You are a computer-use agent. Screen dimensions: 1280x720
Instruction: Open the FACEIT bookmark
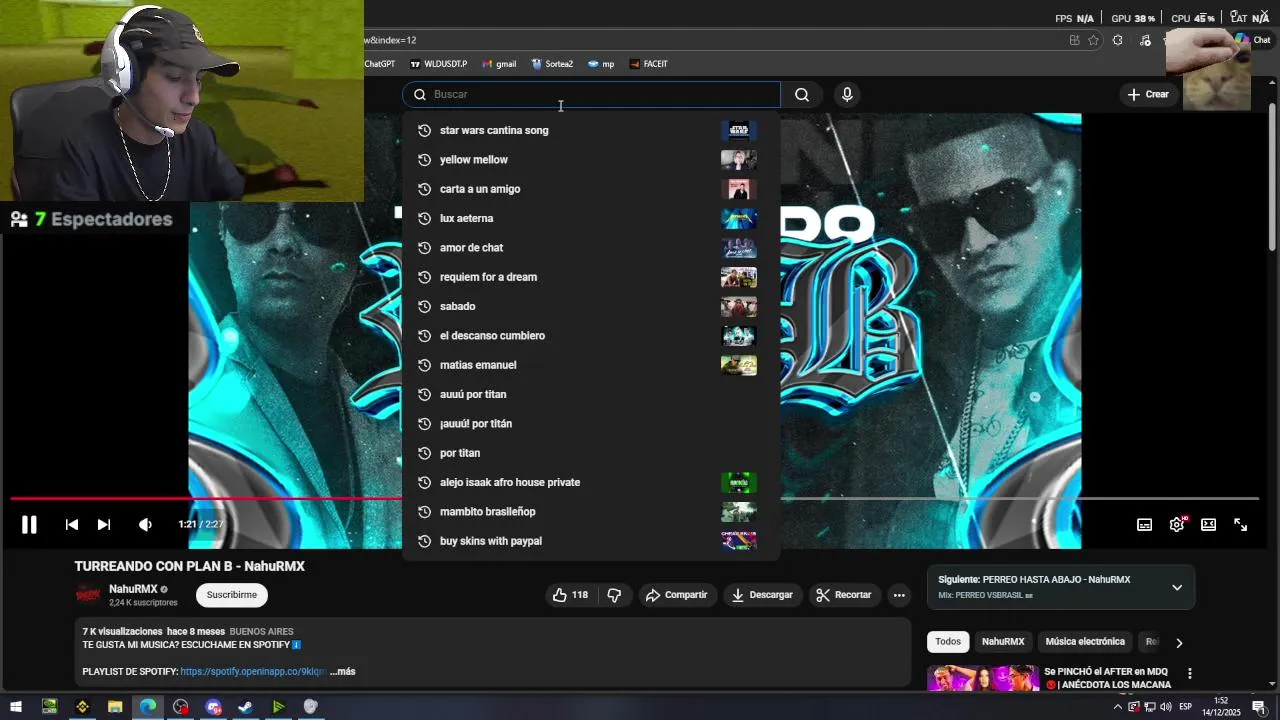[x=648, y=64]
